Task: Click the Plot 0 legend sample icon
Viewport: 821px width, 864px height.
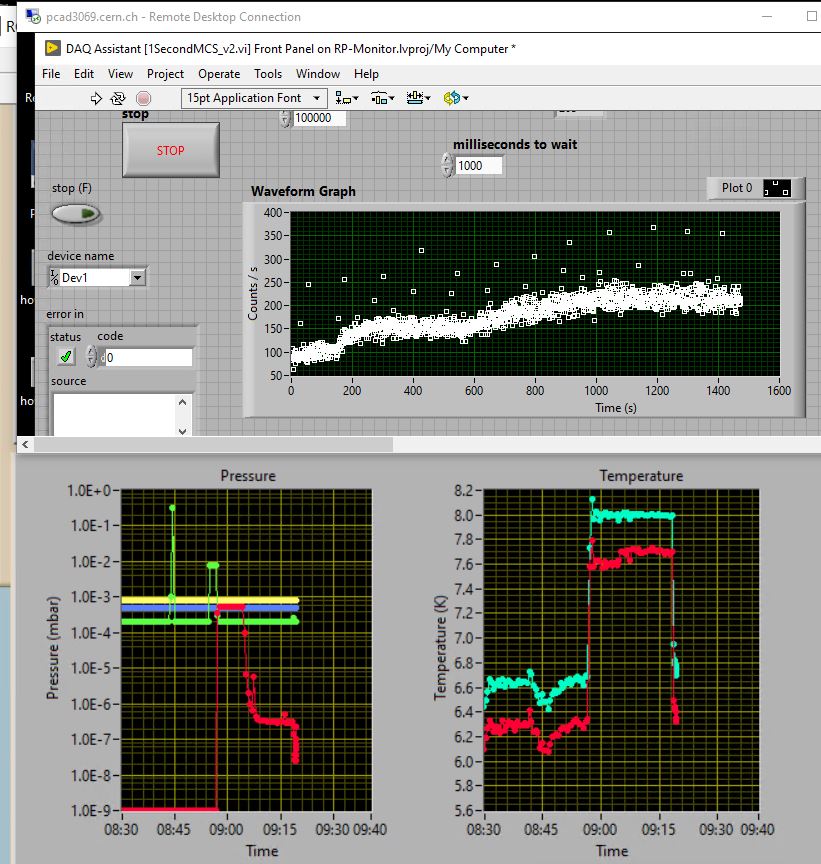Action: coord(776,188)
